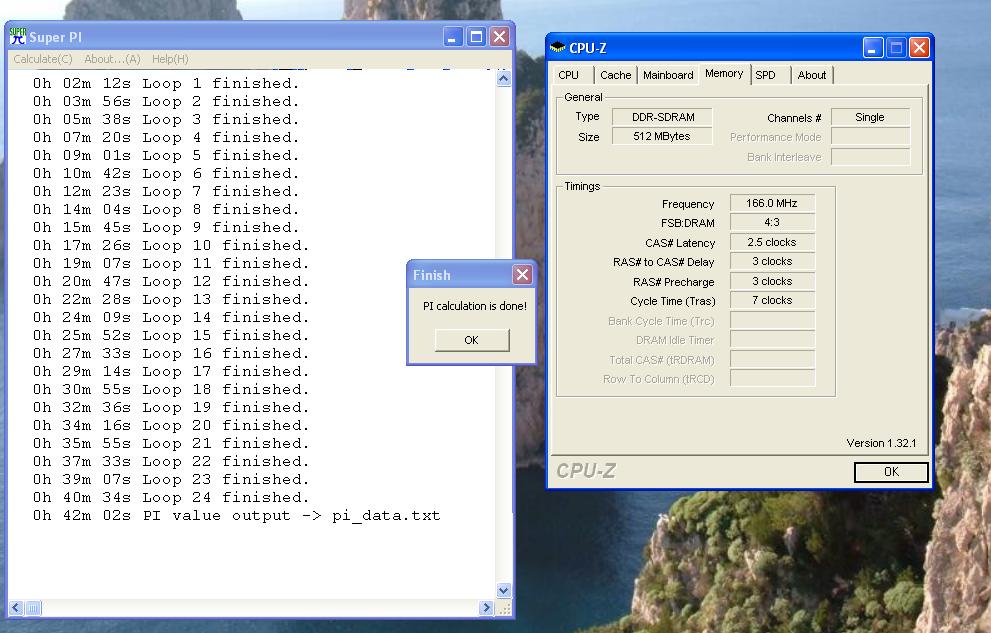The height and width of the screenshot is (633, 991).
Task: Open the Help(H) menu in Super PI
Action: 169,59
